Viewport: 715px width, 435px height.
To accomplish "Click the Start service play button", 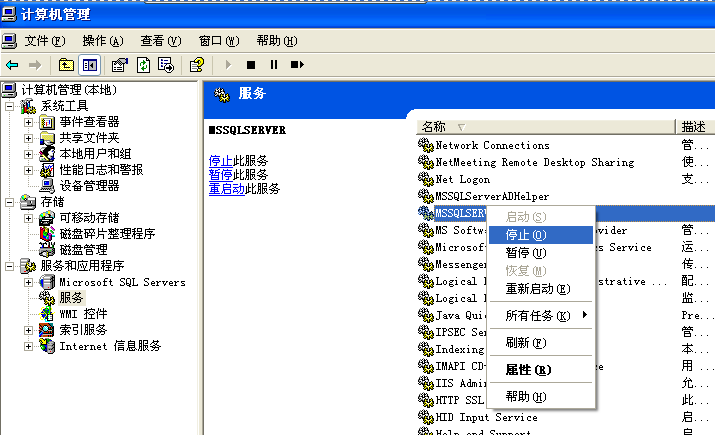I will point(228,65).
